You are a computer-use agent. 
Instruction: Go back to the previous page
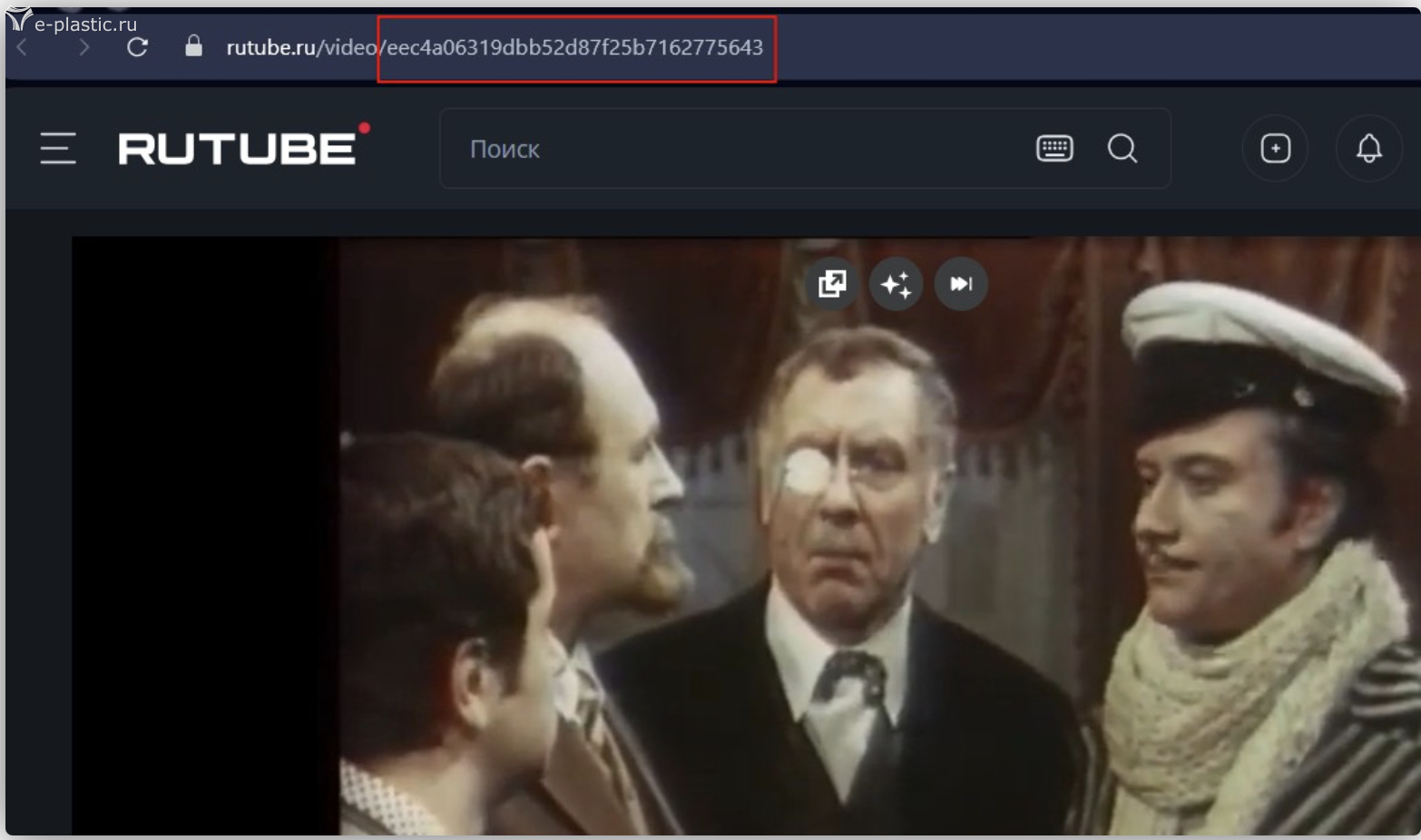(x=23, y=47)
